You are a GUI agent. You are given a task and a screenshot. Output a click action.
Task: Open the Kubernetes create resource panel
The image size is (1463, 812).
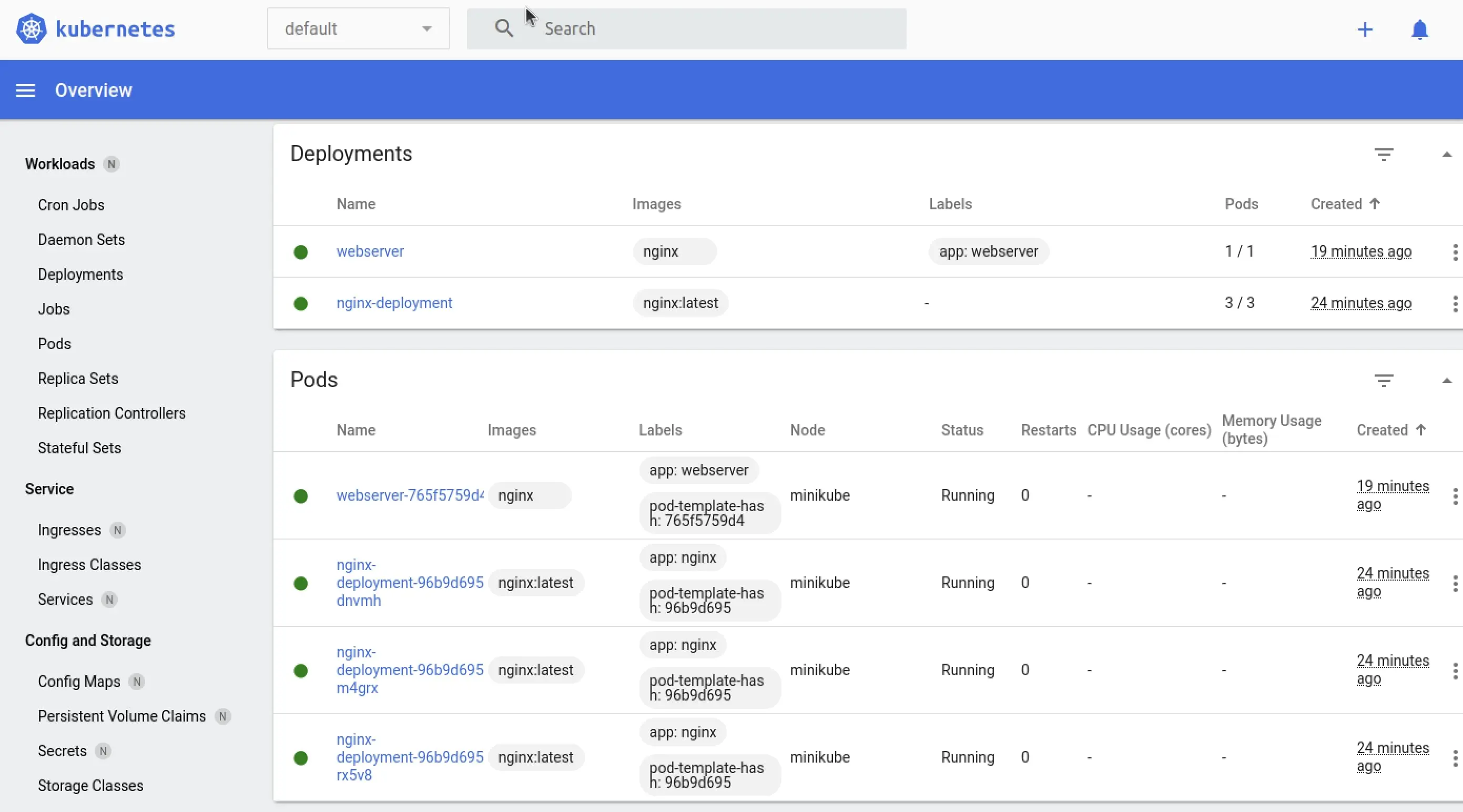1365,29
